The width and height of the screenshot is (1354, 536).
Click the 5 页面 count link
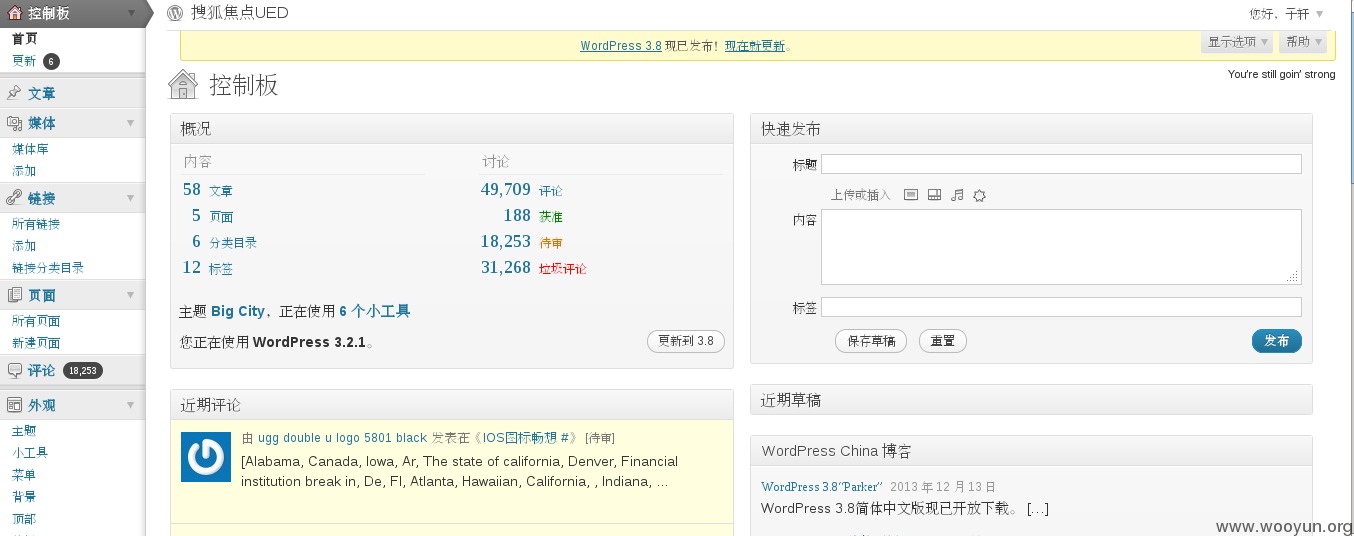click(x=212, y=216)
